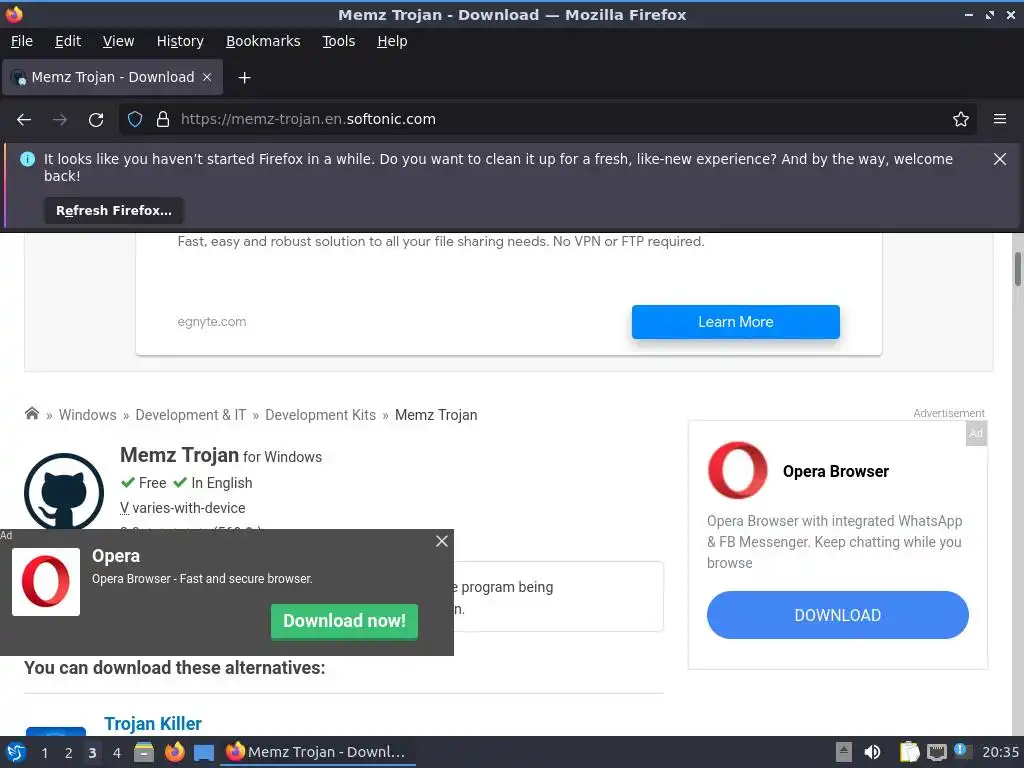Open the update notifier tray icon
Image resolution: width=1024 pixels, height=768 pixels.
[x=962, y=751]
